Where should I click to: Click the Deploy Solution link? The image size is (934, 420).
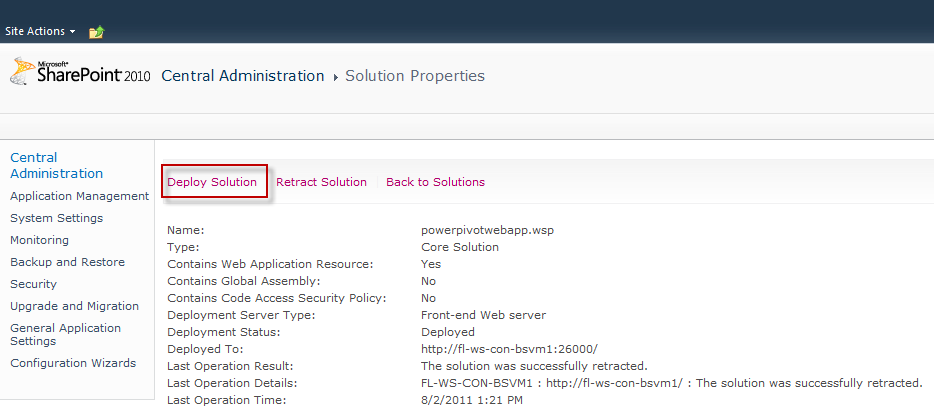click(x=212, y=182)
